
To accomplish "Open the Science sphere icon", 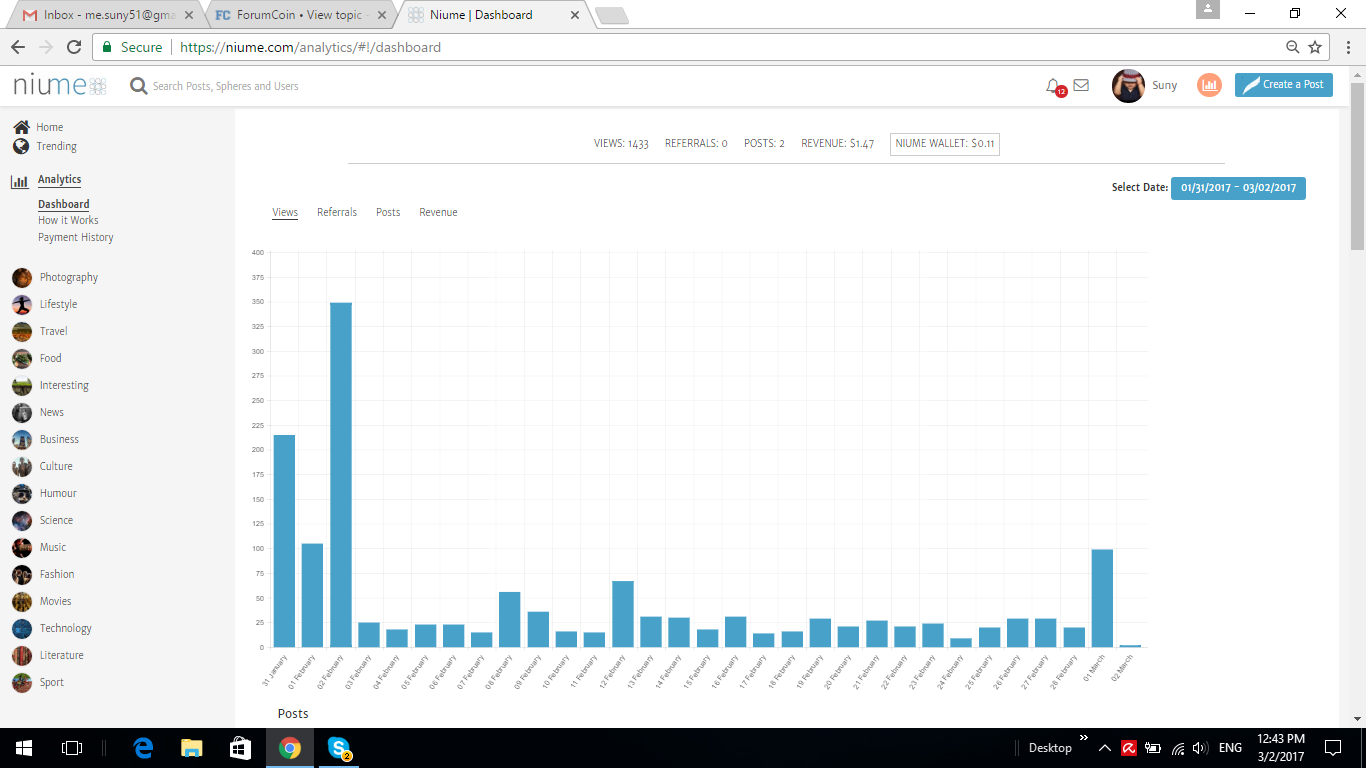I will click(22, 520).
